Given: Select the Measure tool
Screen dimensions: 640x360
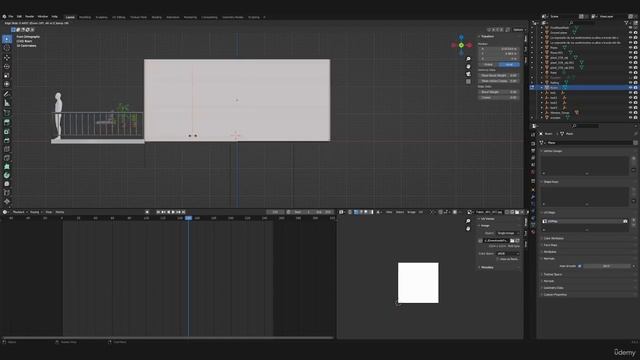Looking at the screenshot, I should pyautogui.click(x=7, y=103).
